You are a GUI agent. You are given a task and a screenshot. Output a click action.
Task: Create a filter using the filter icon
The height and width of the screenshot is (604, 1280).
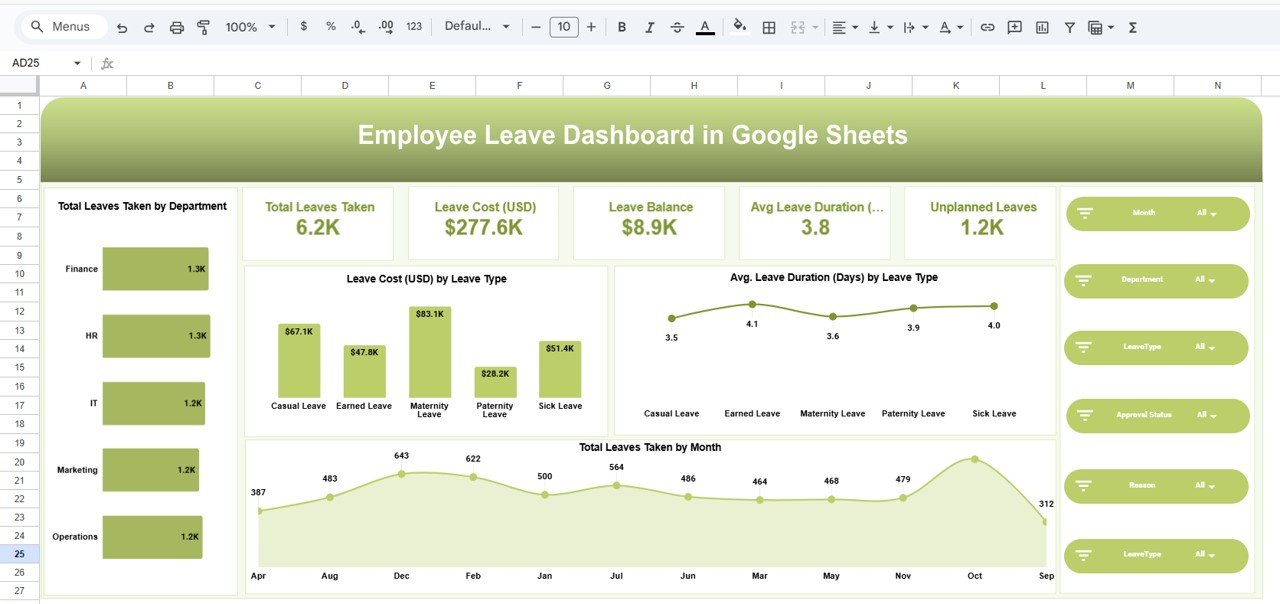point(1069,27)
